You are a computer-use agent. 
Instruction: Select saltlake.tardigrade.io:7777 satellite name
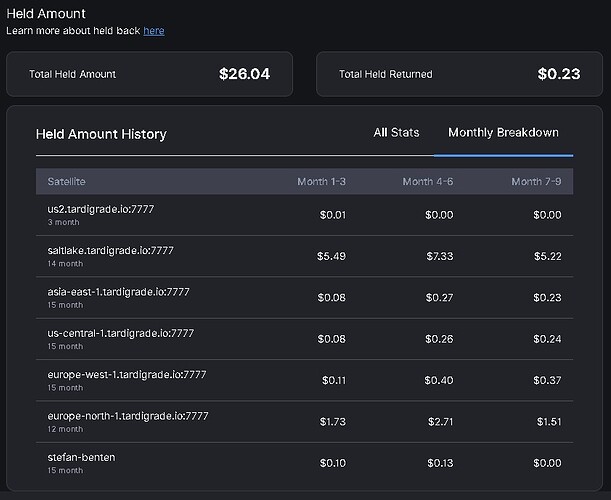[111, 251]
